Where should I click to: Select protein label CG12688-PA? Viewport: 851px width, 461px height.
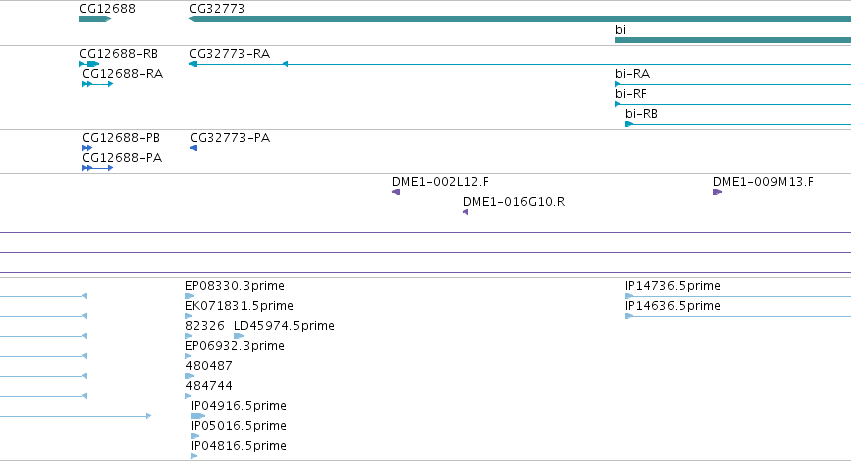coord(122,158)
